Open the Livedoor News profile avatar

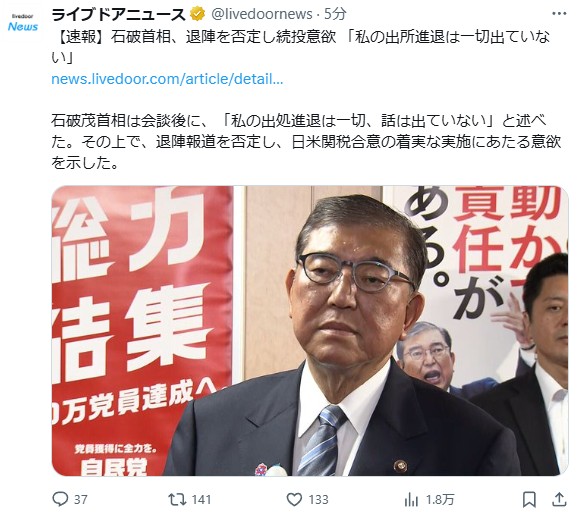point(23,23)
